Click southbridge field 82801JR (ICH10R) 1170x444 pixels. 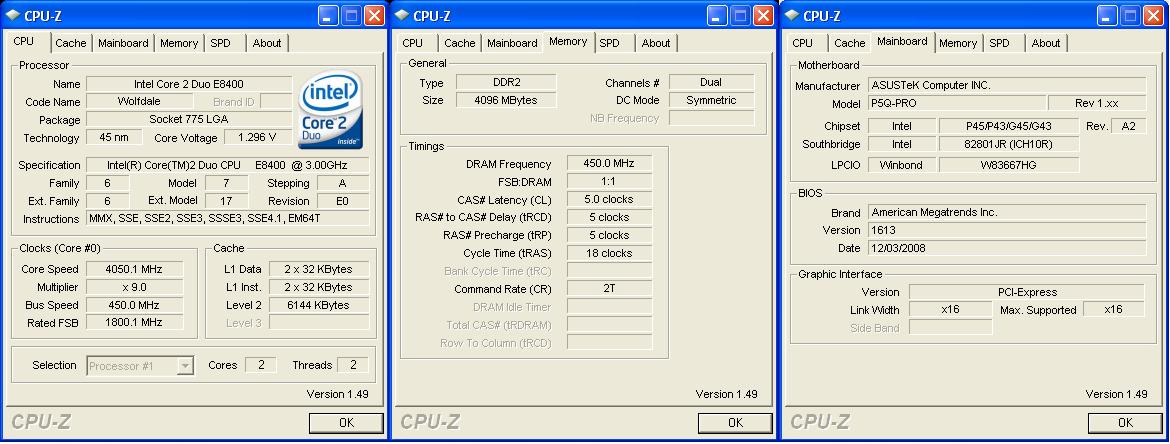click(x=1009, y=144)
